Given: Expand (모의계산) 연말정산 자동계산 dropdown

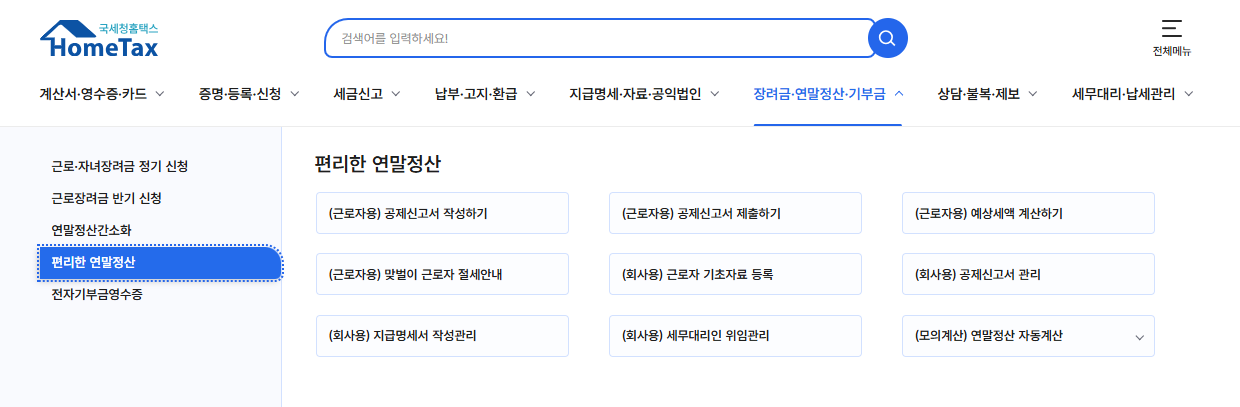Looking at the screenshot, I should pyautogui.click(x=1028, y=336).
